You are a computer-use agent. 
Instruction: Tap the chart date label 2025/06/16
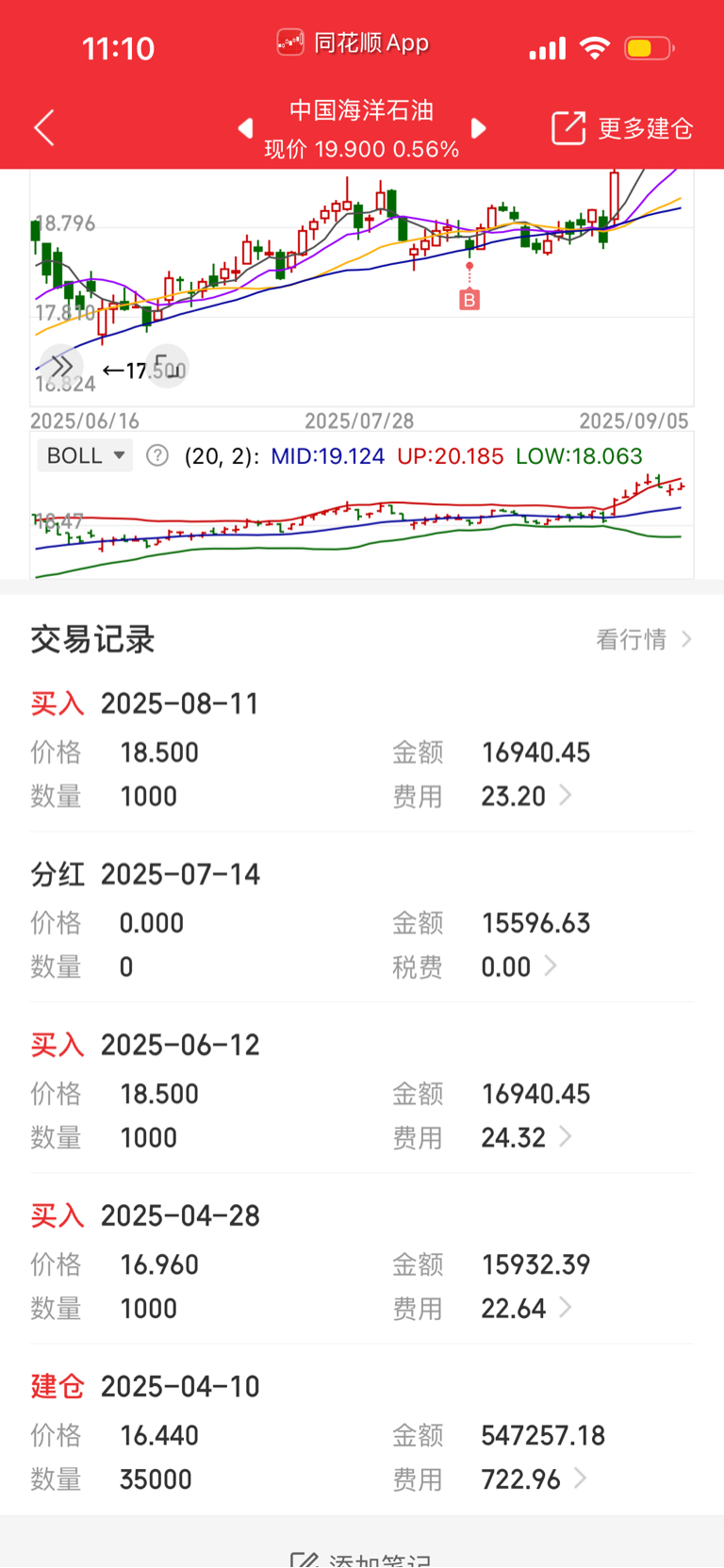[85, 421]
